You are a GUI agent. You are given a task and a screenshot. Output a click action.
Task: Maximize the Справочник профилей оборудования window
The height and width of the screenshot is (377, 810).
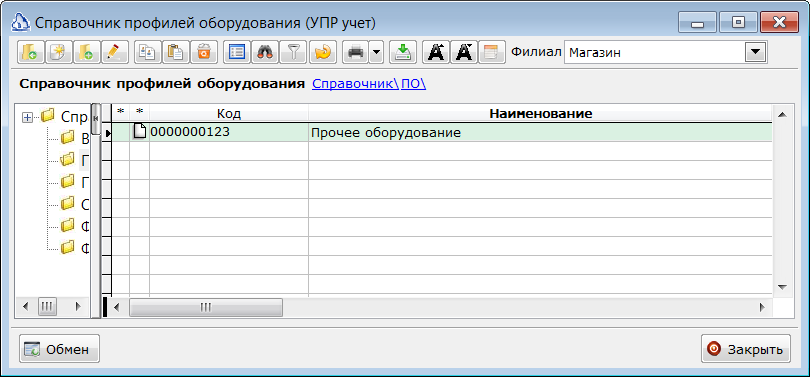(x=738, y=23)
